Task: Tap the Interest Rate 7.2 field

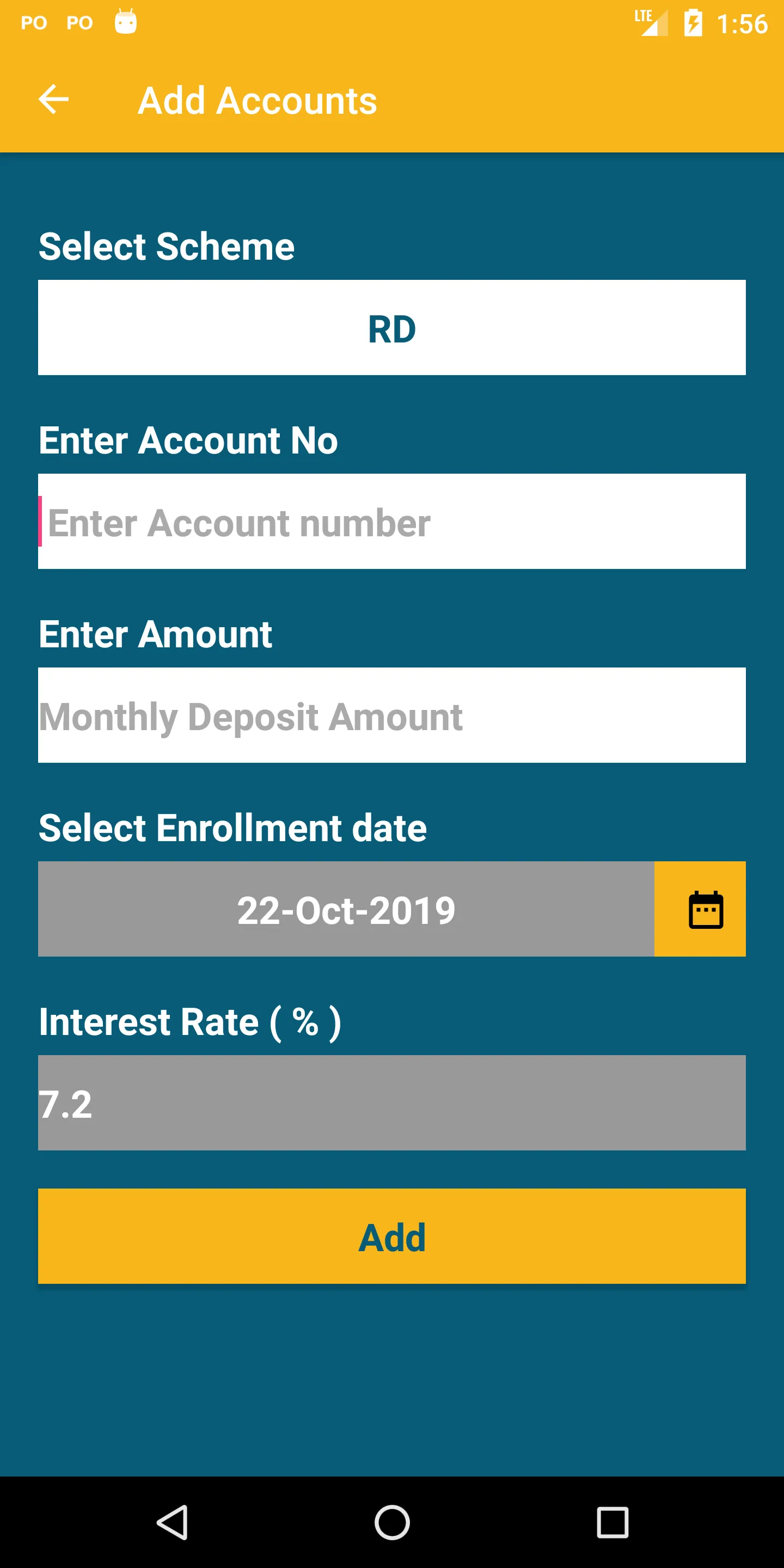Action: (391, 1102)
